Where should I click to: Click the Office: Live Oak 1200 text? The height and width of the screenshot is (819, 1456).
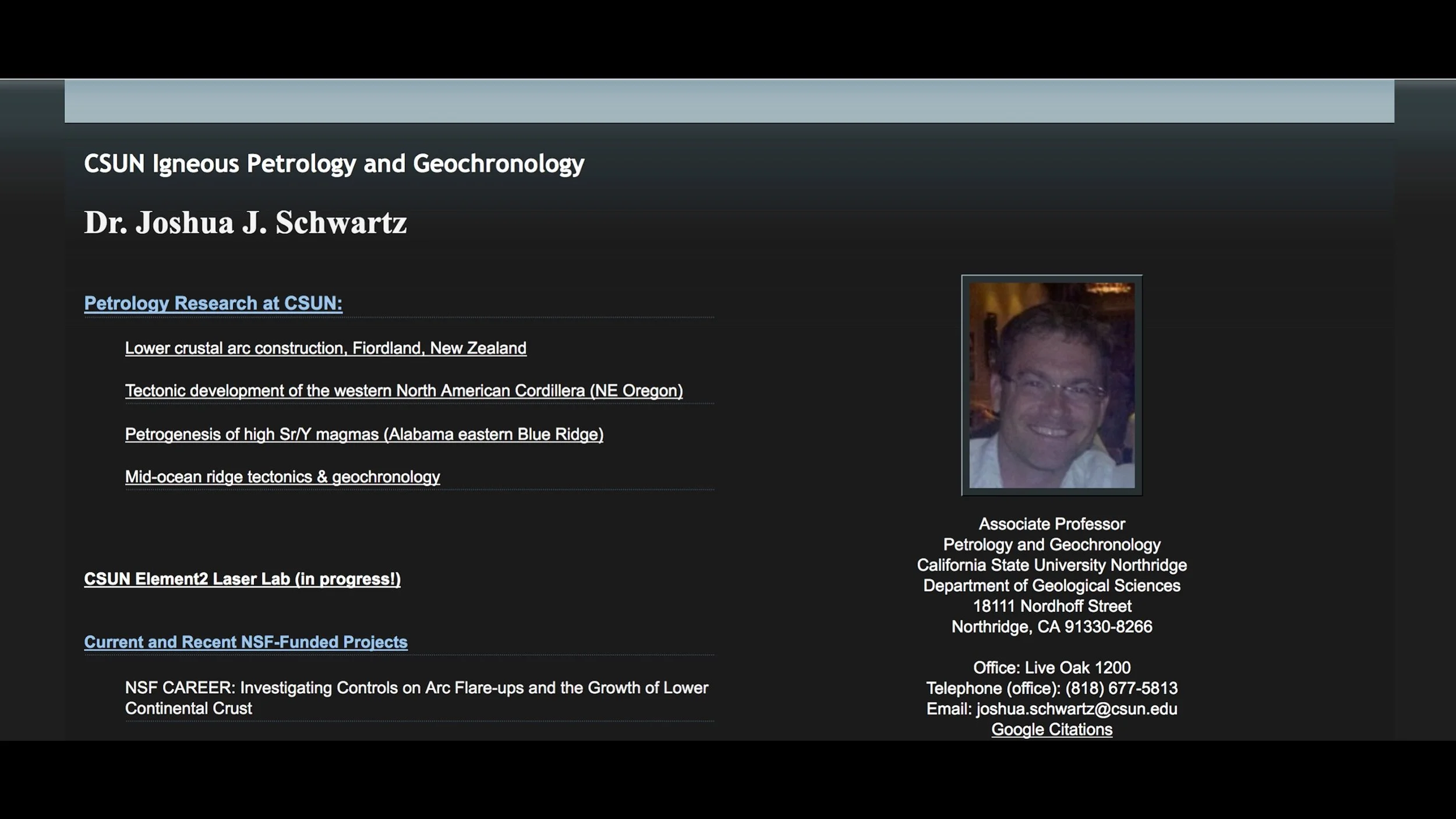1051,668
